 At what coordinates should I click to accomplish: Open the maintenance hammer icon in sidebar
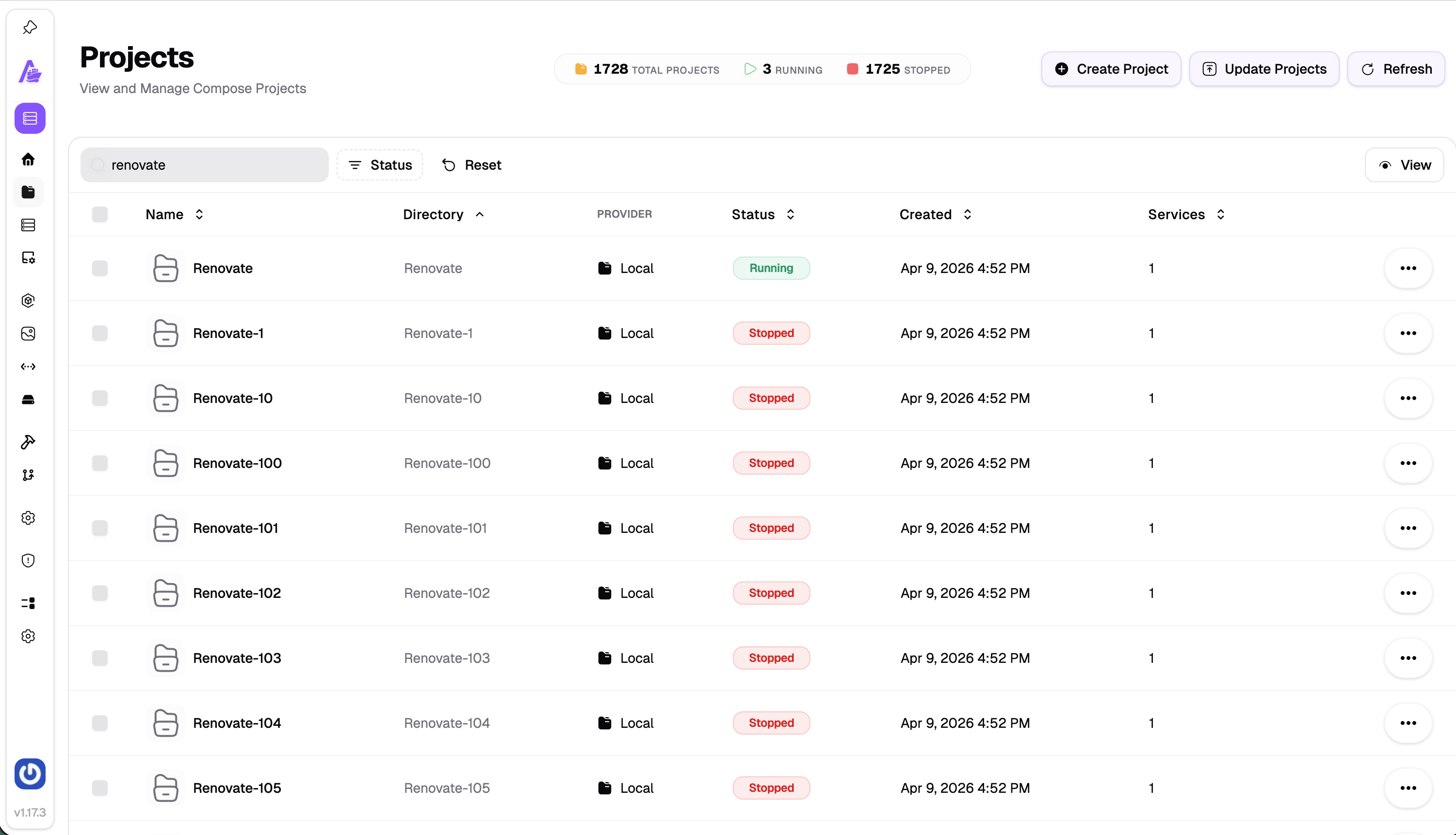(29, 442)
